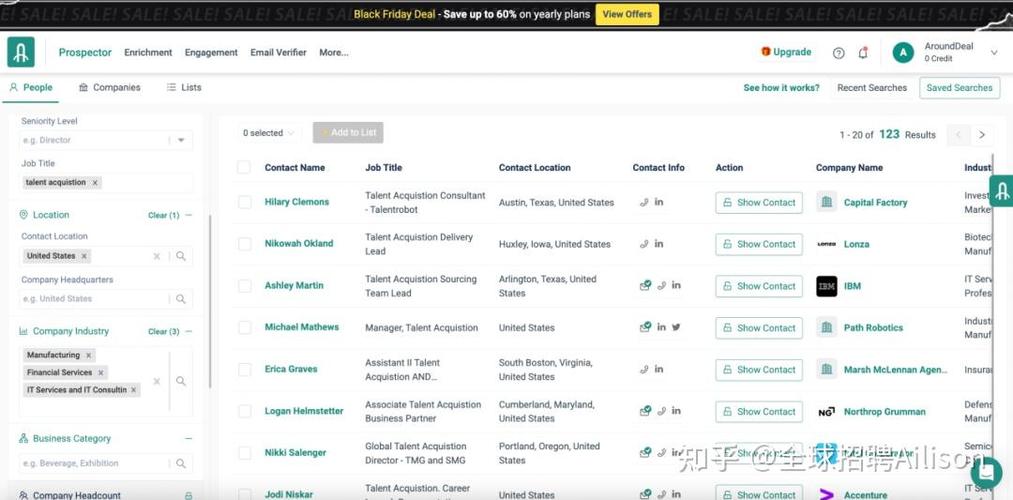
Task: Remove the Manufacturing industry tag
Action: [x=89, y=355]
